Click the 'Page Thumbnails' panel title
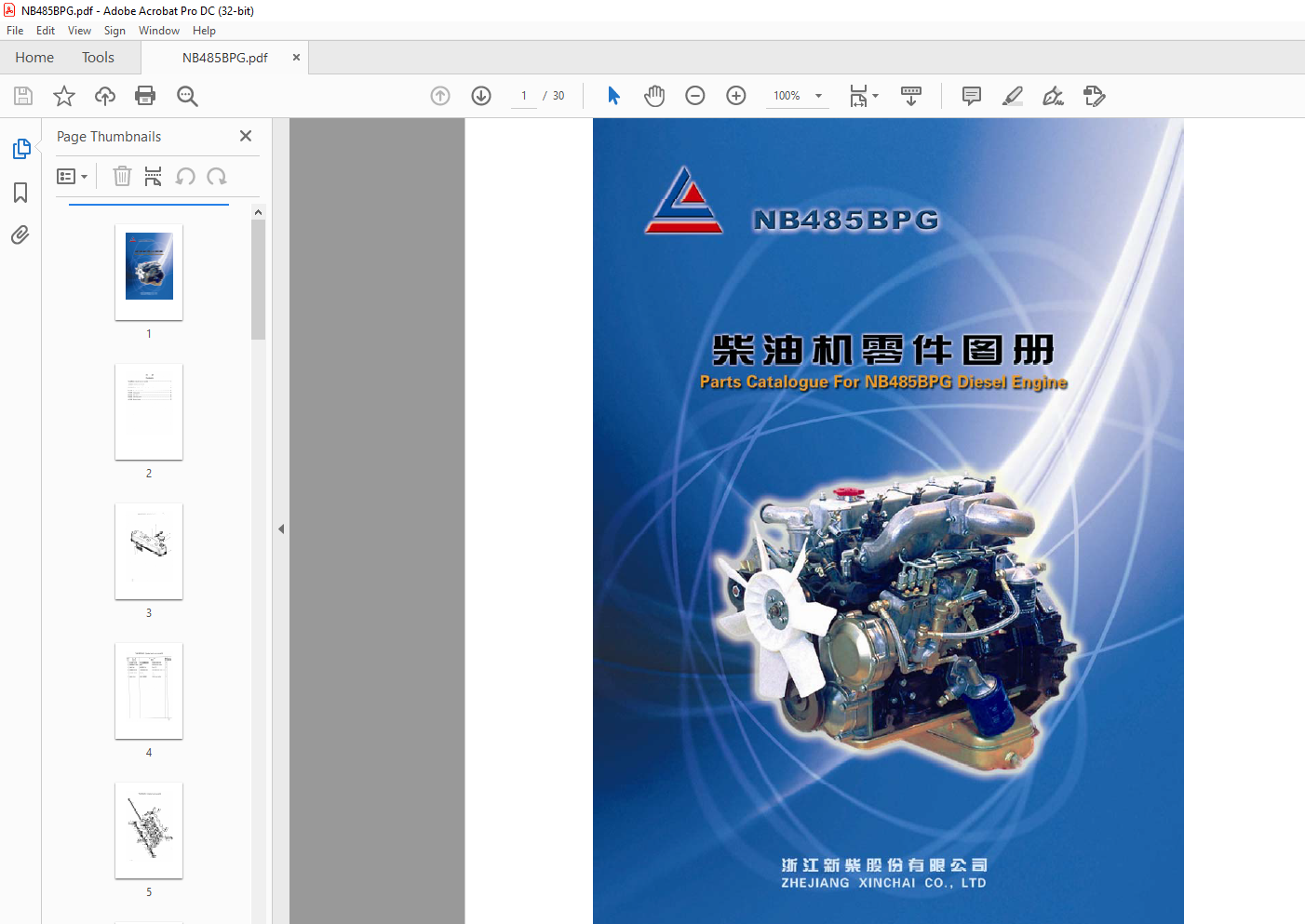This screenshot has height=924, width=1305. [109, 137]
